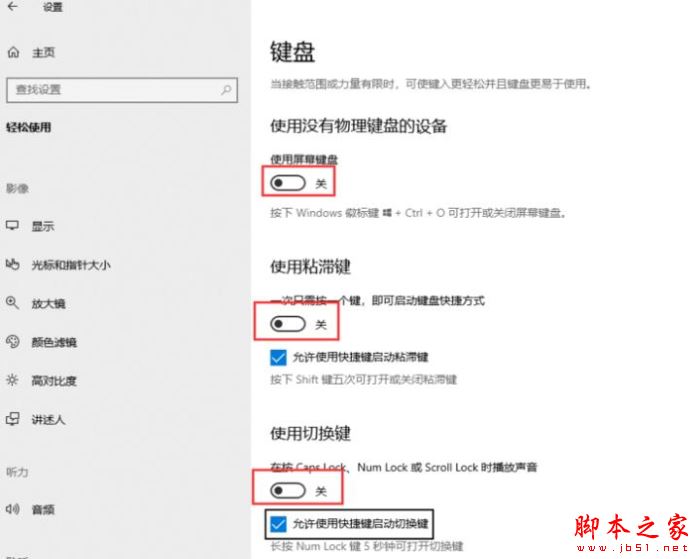Open 放大镜 settings entry
700x559 pixels.
point(48,304)
